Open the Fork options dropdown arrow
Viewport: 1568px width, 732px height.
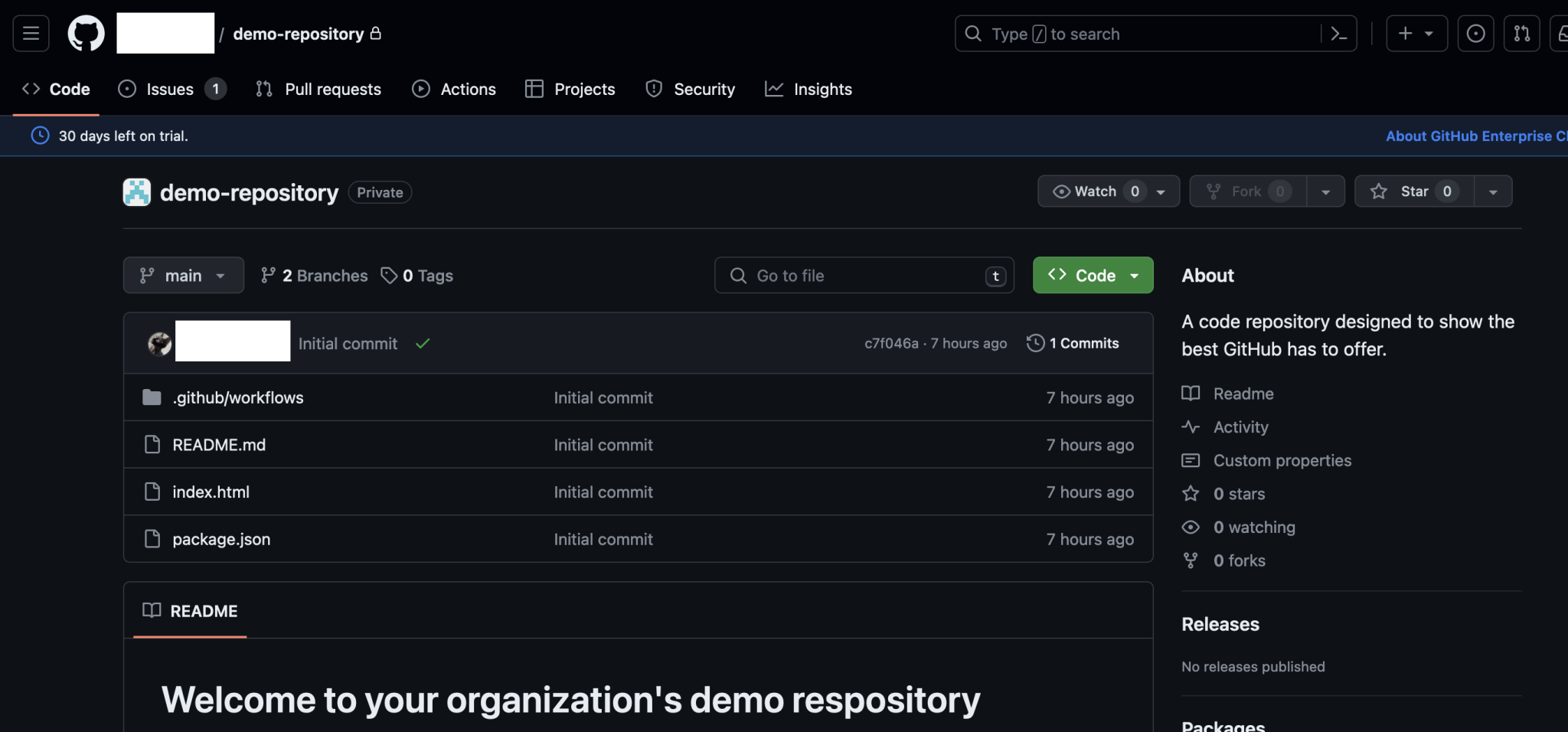(x=1326, y=191)
